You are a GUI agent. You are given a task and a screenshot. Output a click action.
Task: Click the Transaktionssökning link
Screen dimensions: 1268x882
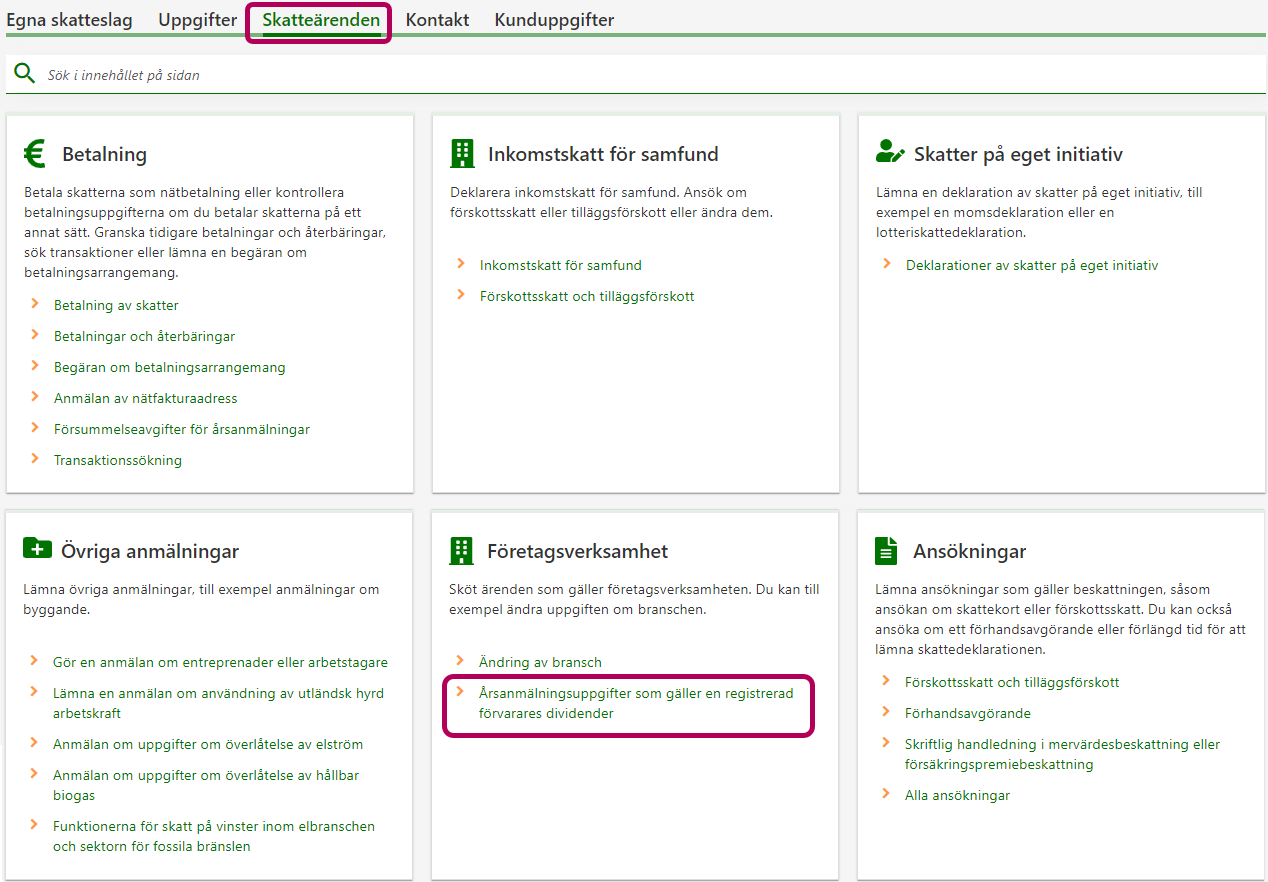coord(118,460)
